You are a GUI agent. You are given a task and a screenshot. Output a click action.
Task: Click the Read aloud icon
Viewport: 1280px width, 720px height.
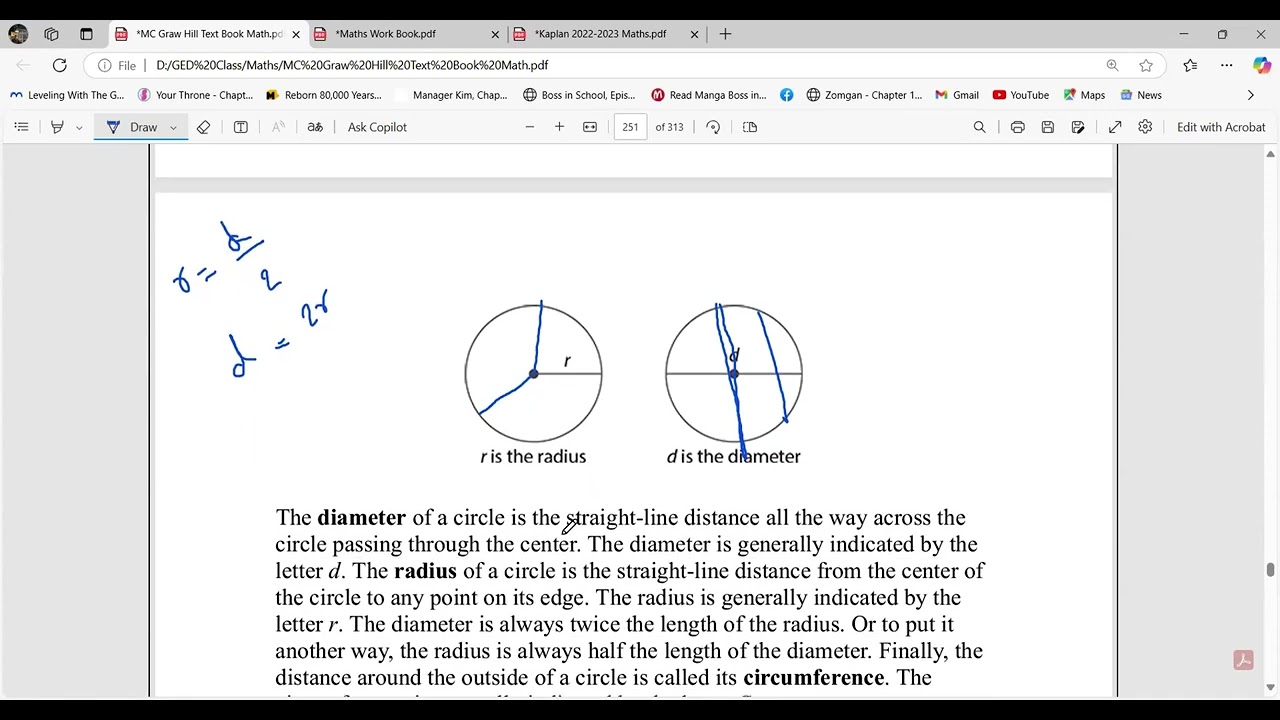pos(278,127)
